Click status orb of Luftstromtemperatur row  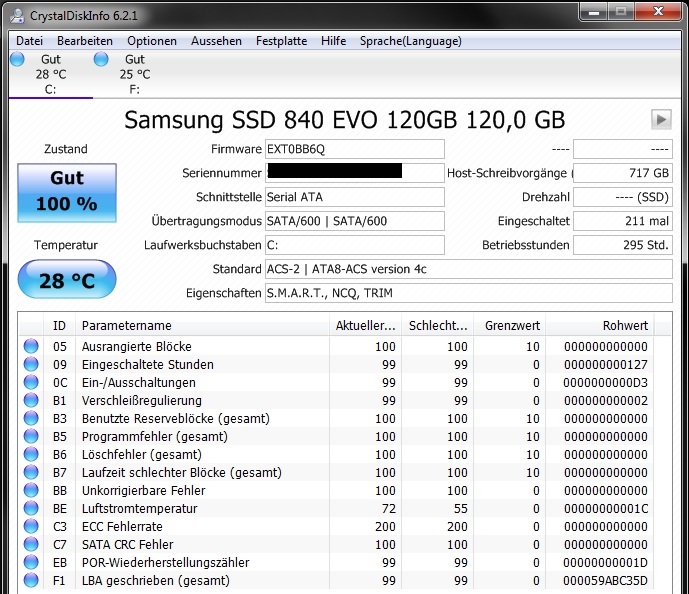[31, 508]
